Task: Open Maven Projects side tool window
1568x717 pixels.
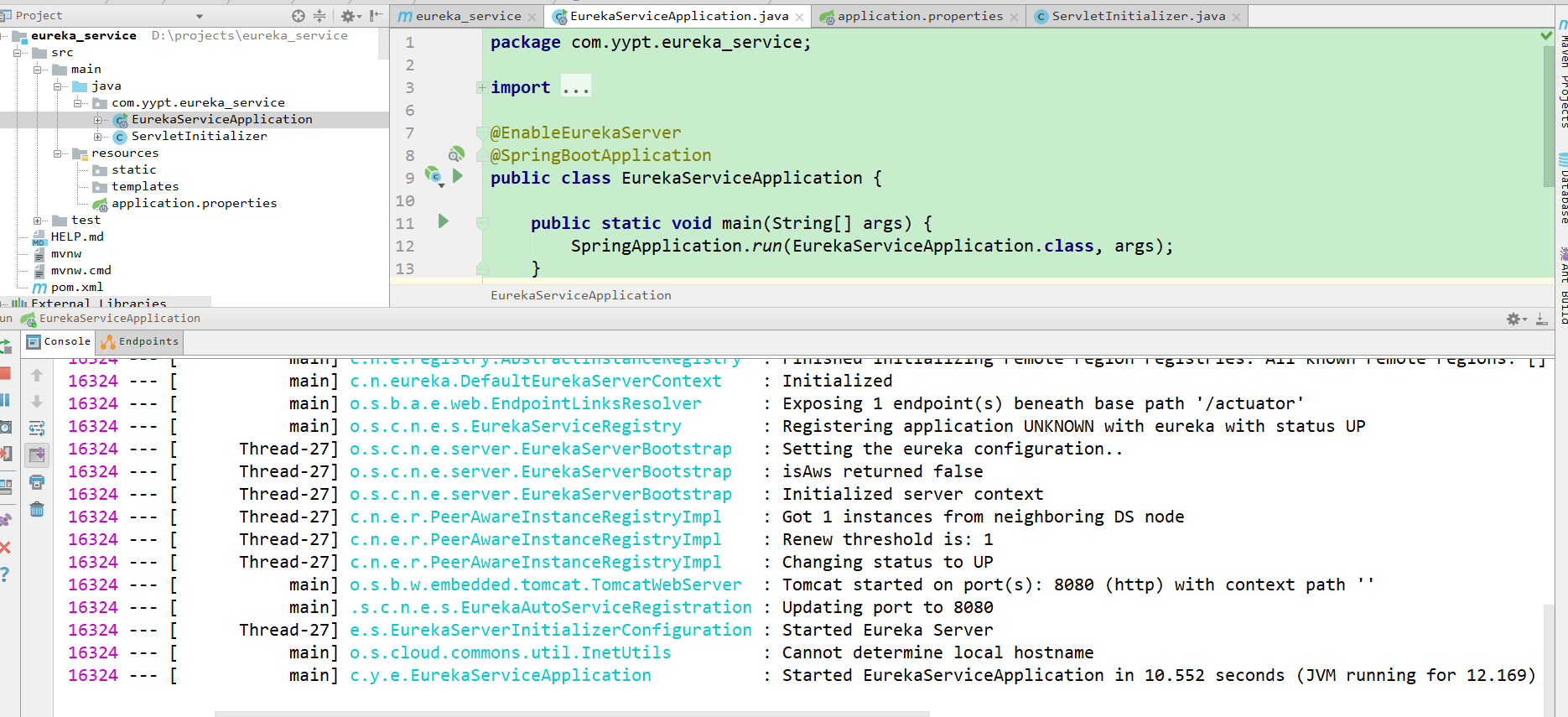Action: [1562, 75]
